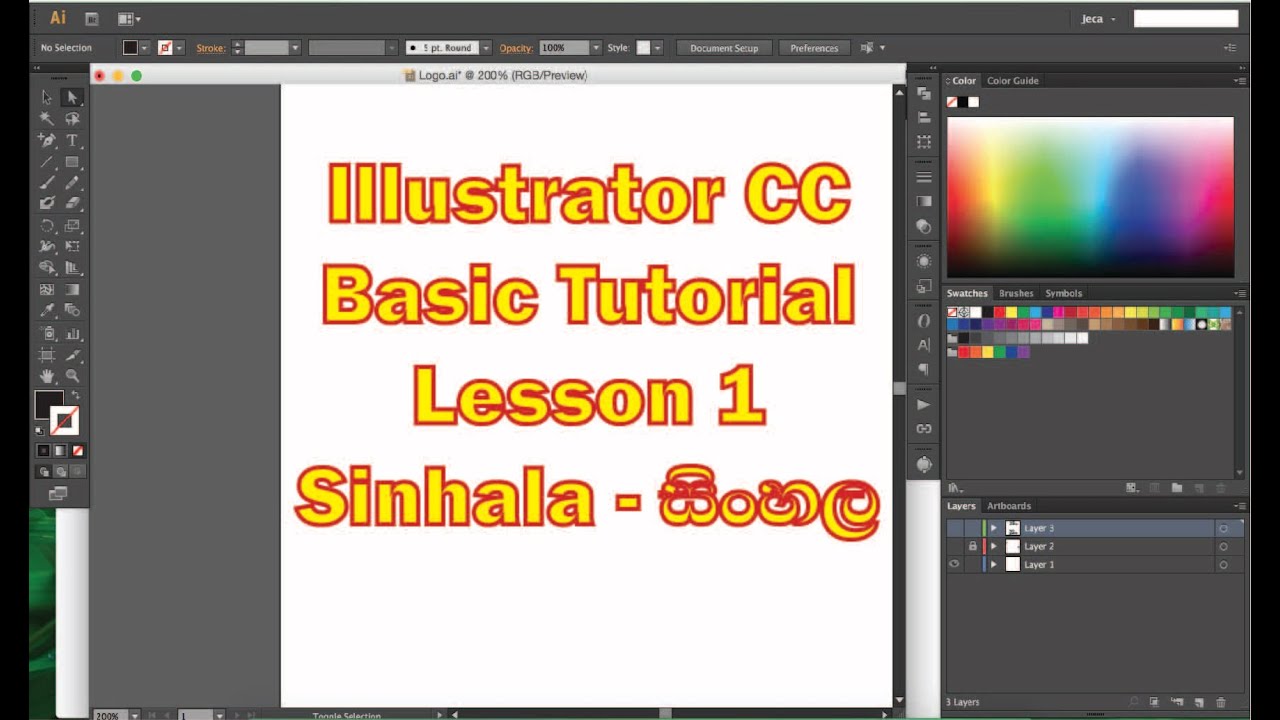
Task: Expand Layer 3 disclosure triangle
Action: [993, 528]
